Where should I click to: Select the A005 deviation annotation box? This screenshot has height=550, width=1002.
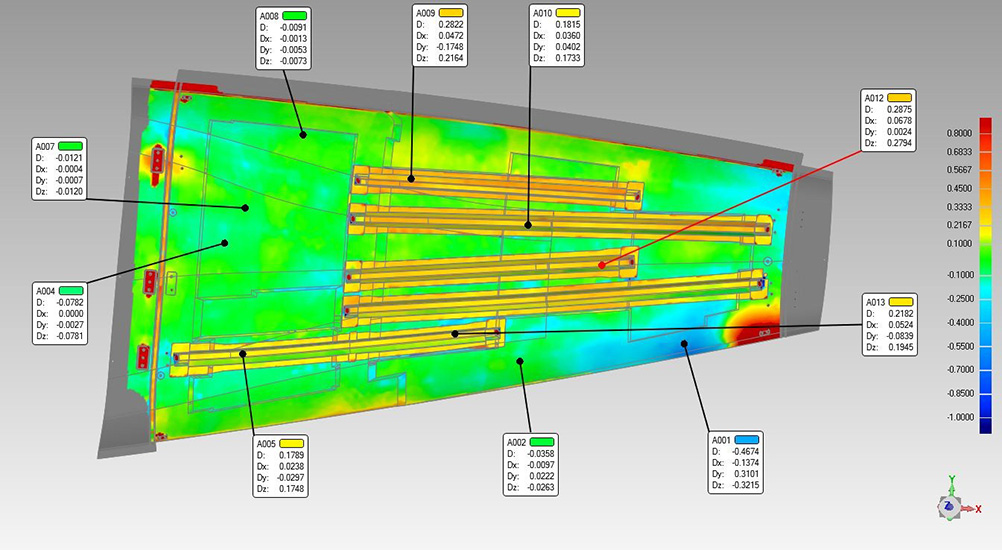[280, 466]
